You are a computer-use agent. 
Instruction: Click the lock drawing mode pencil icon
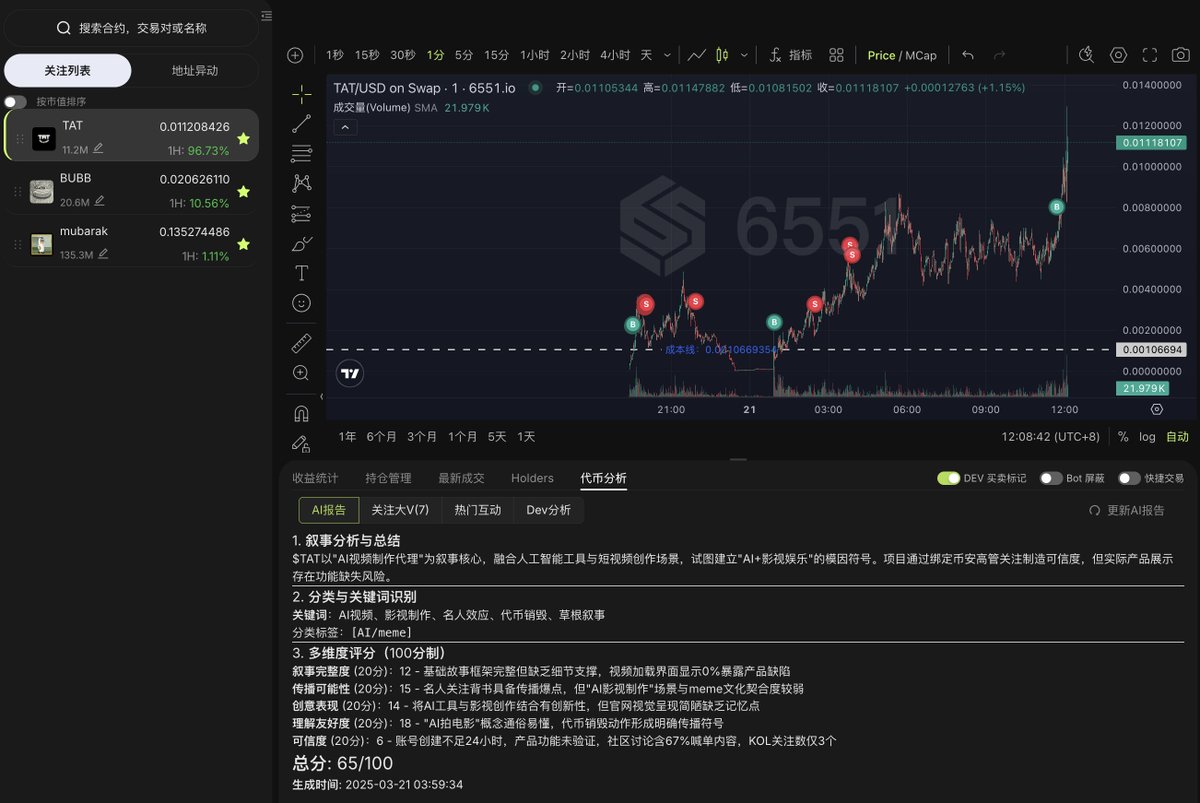point(300,442)
